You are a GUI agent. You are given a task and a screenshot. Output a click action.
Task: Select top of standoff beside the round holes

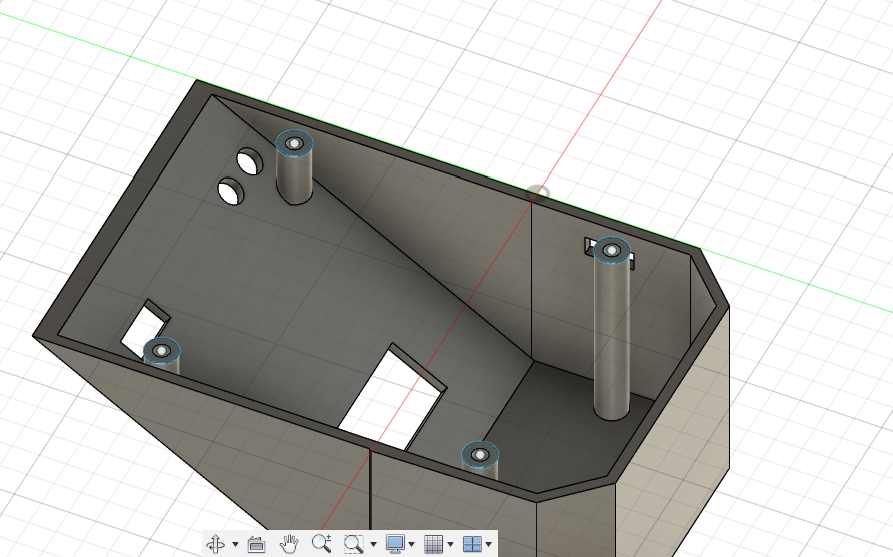(x=294, y=144)
